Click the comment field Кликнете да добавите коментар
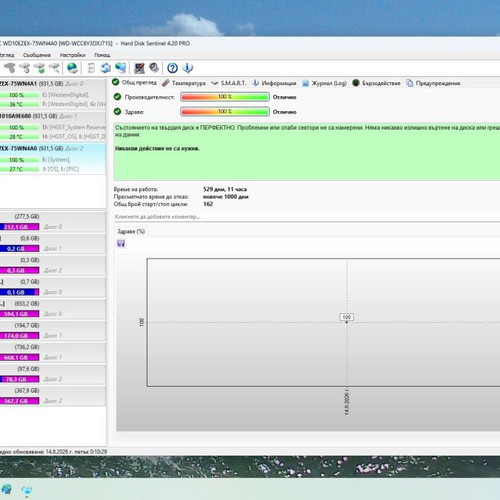 [307, 217]
